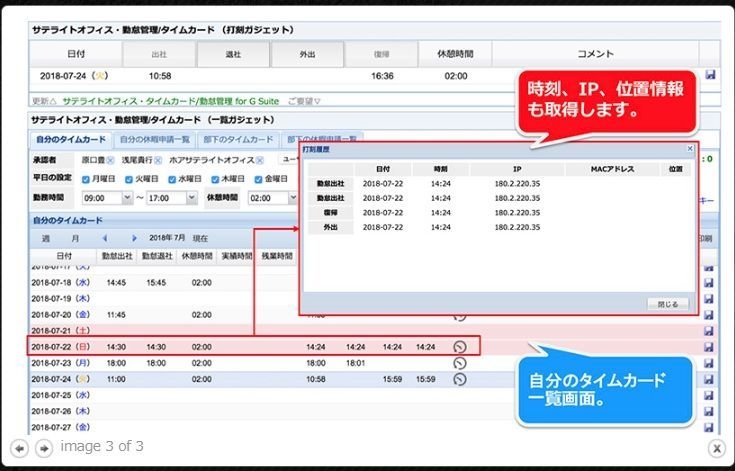Close the image lightbox viewer

click(x=717, y=449)
